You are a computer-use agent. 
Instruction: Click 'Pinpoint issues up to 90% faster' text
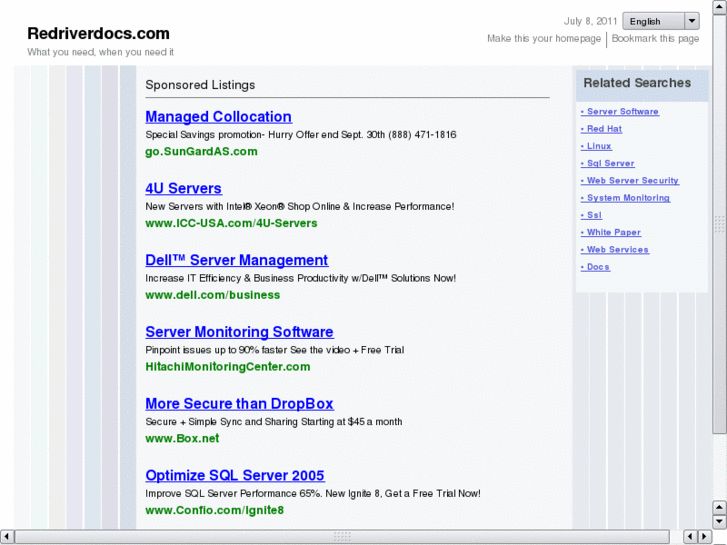[274, 350]
